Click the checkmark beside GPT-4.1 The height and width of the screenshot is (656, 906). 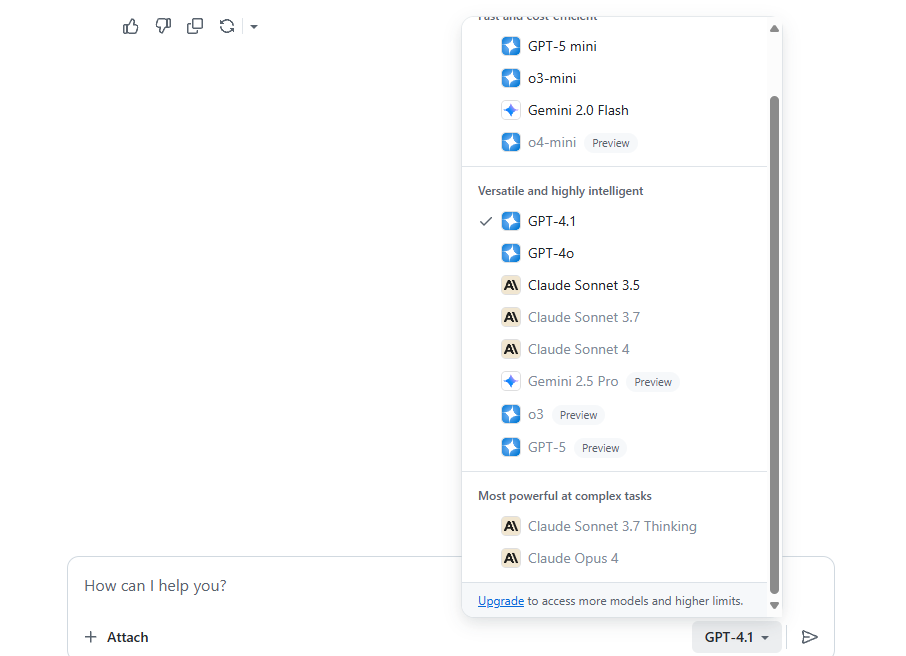click(x=486, y=221)
